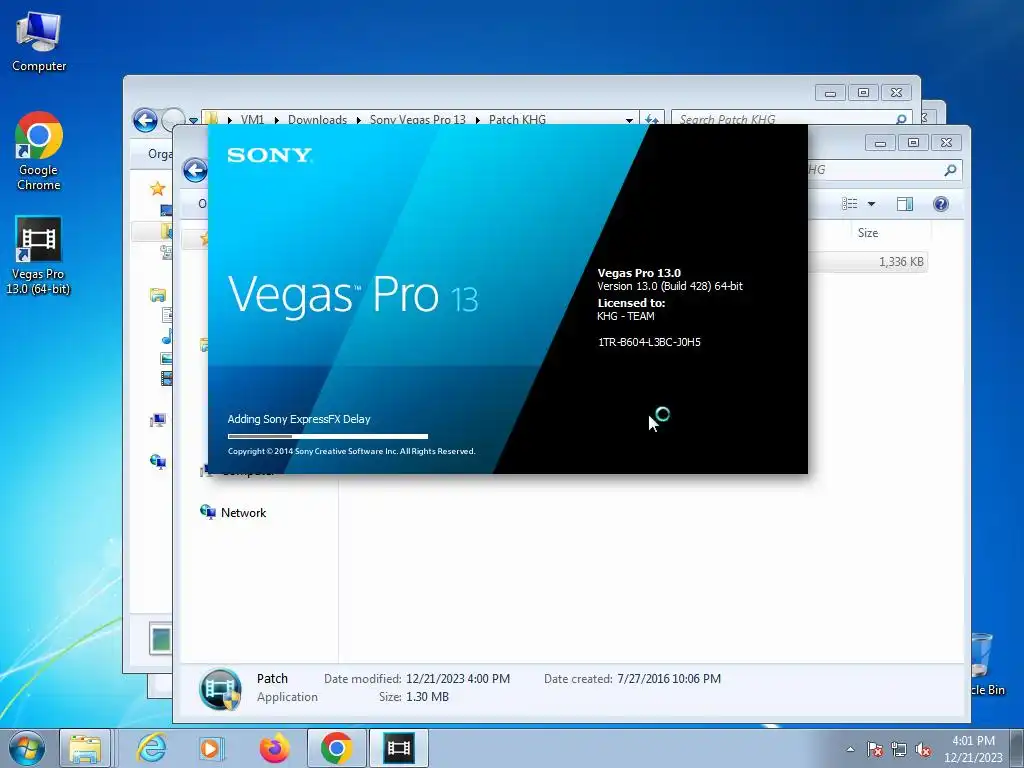
Task: Click the Favorites star in rear window
Action: point(157,189)
